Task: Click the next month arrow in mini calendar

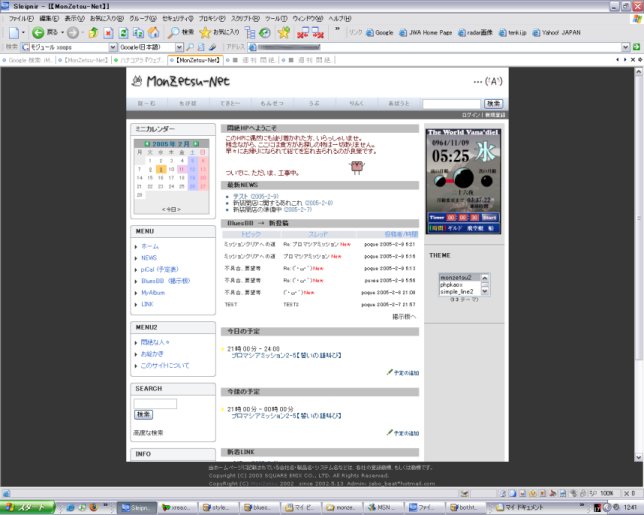Action: tap(196, 144)
